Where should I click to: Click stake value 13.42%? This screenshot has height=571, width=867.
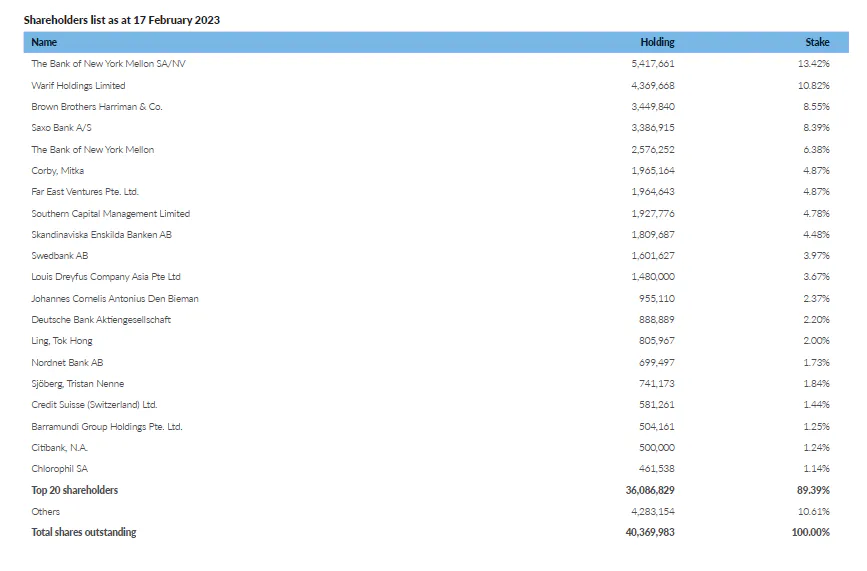pyautogui.click(x=814, y=64)
